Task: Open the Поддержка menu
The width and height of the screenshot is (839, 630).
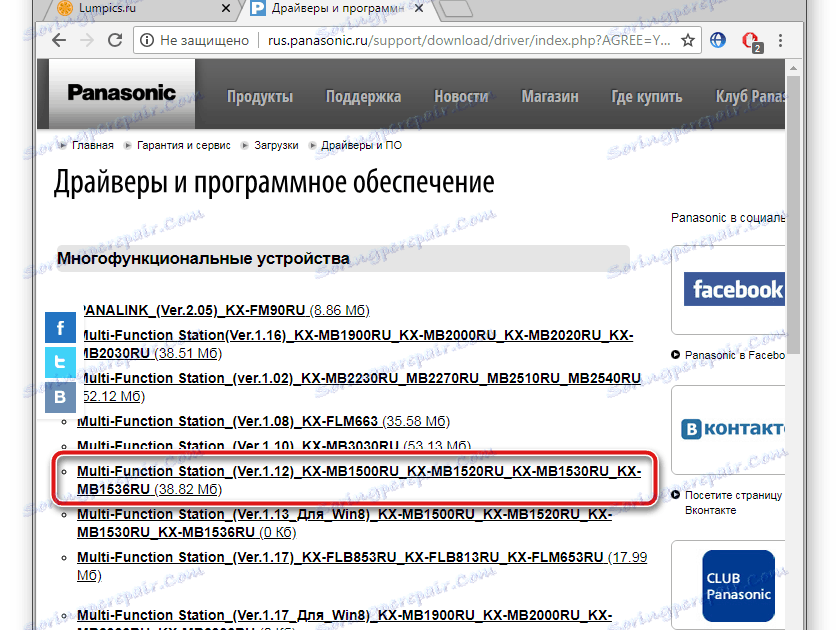Action: pyautogui.click(x=363, y=96)
